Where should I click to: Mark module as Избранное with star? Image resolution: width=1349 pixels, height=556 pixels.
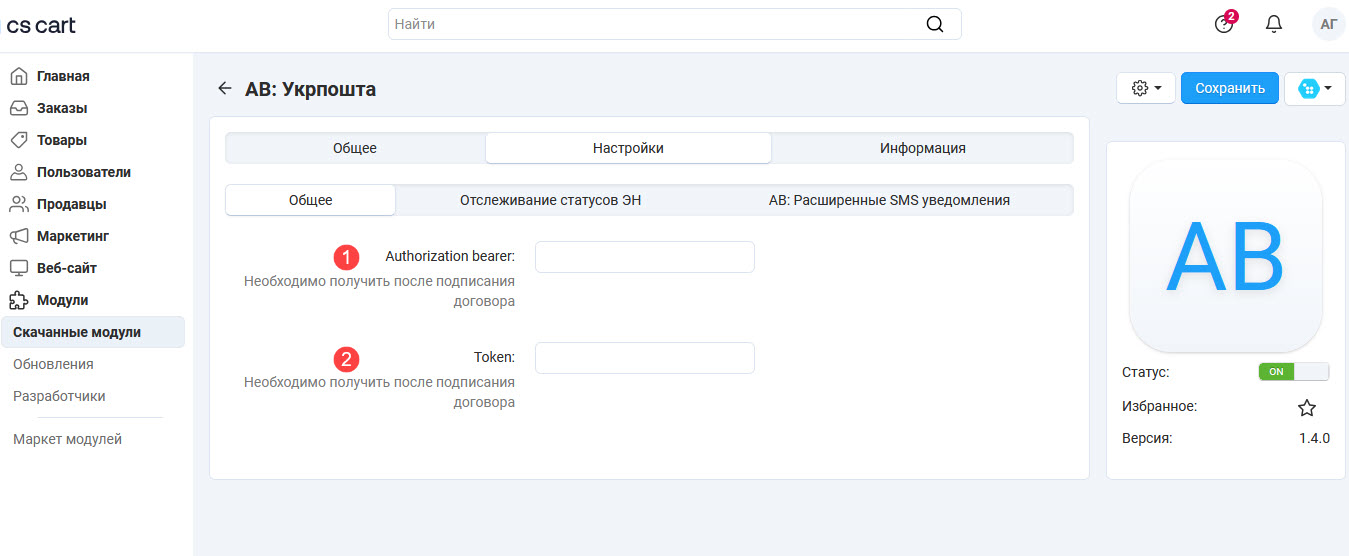click(1307, 407)
